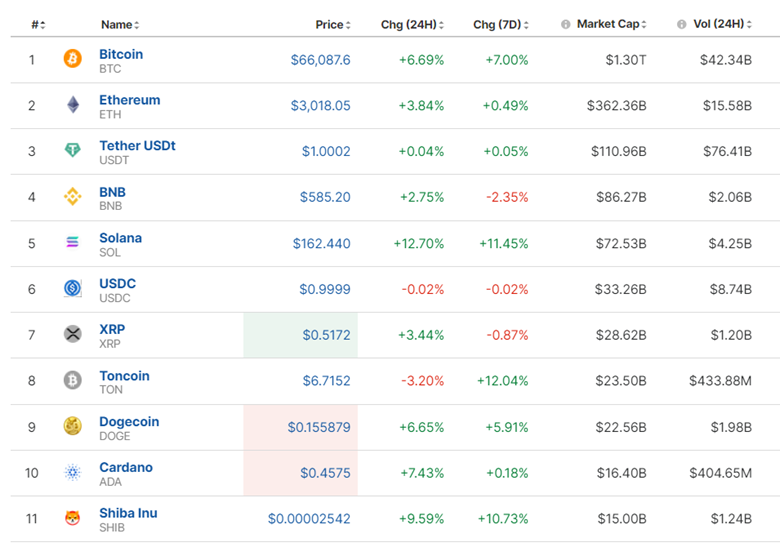Click the Ethereum diamond logo icon

click(73, 104)
